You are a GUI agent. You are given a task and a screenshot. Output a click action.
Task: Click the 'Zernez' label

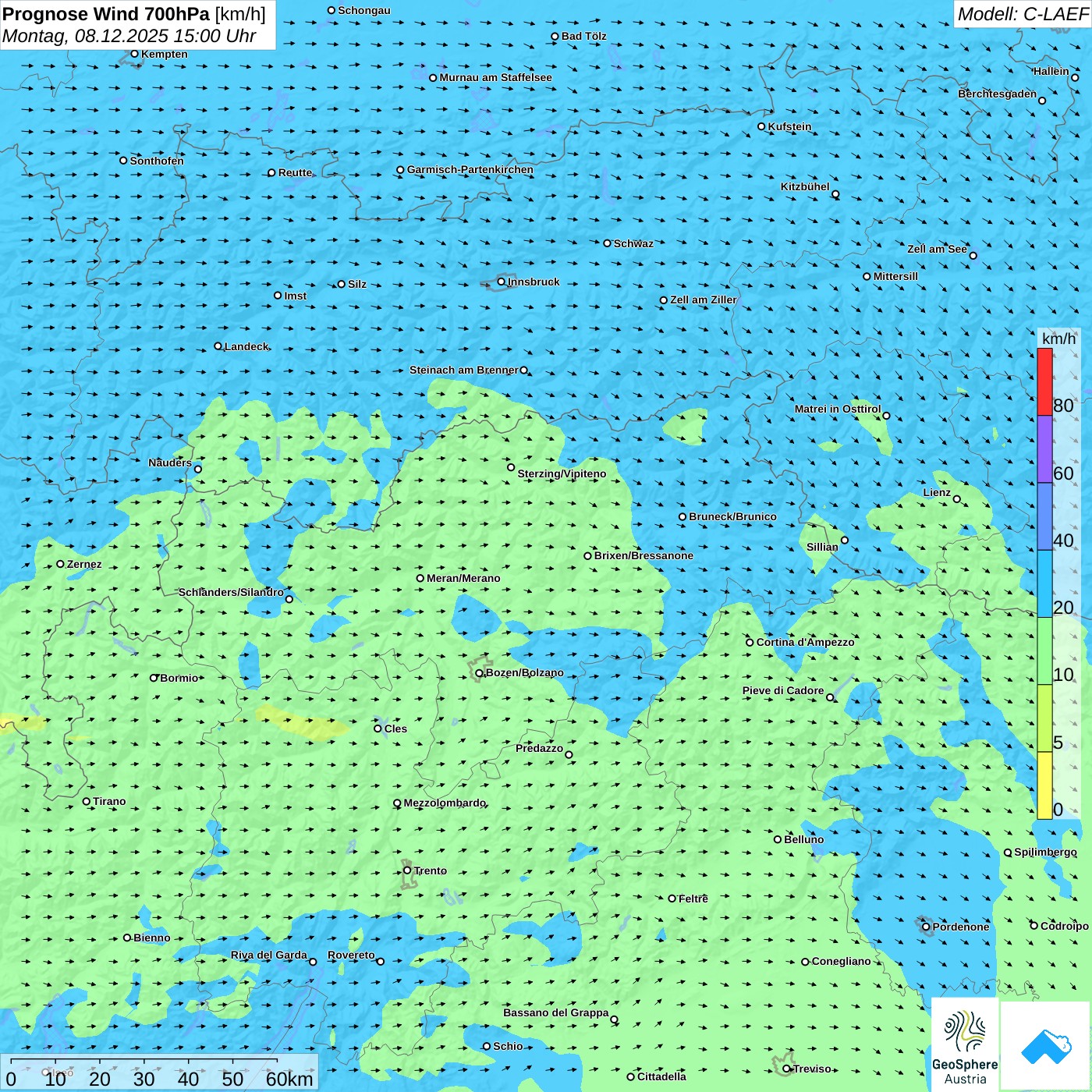[84, 564]
